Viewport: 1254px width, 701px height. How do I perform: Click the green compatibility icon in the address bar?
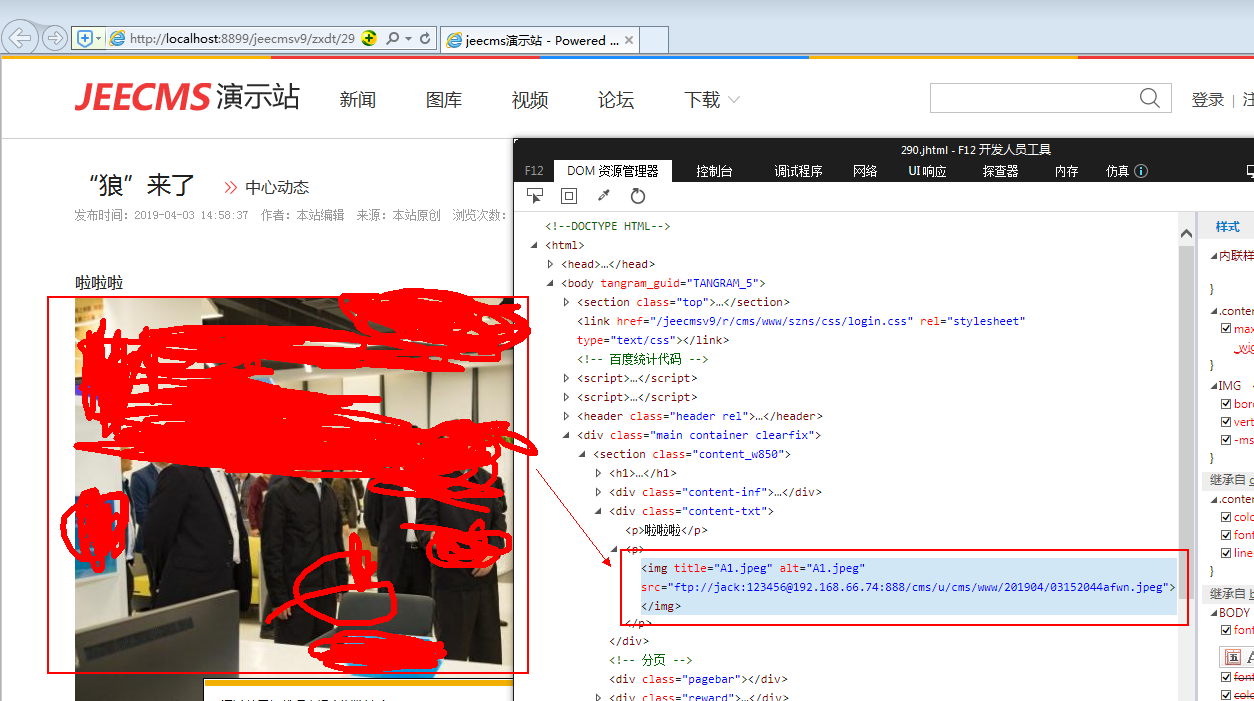click(x=369, y=38)
